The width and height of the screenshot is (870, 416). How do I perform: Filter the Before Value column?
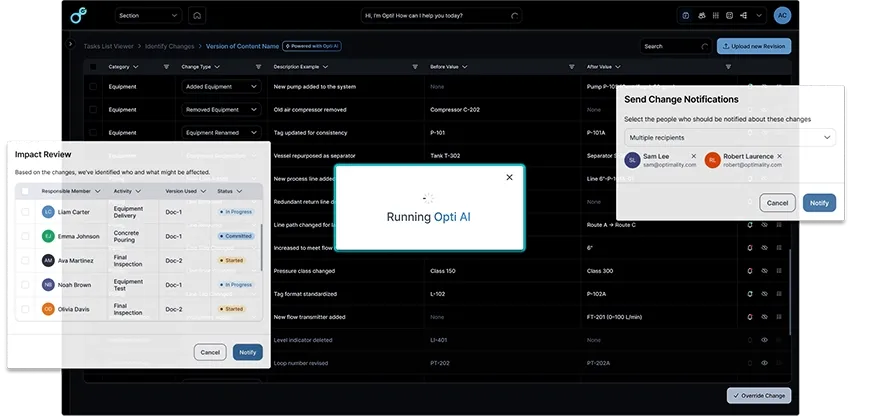point(571,67)
